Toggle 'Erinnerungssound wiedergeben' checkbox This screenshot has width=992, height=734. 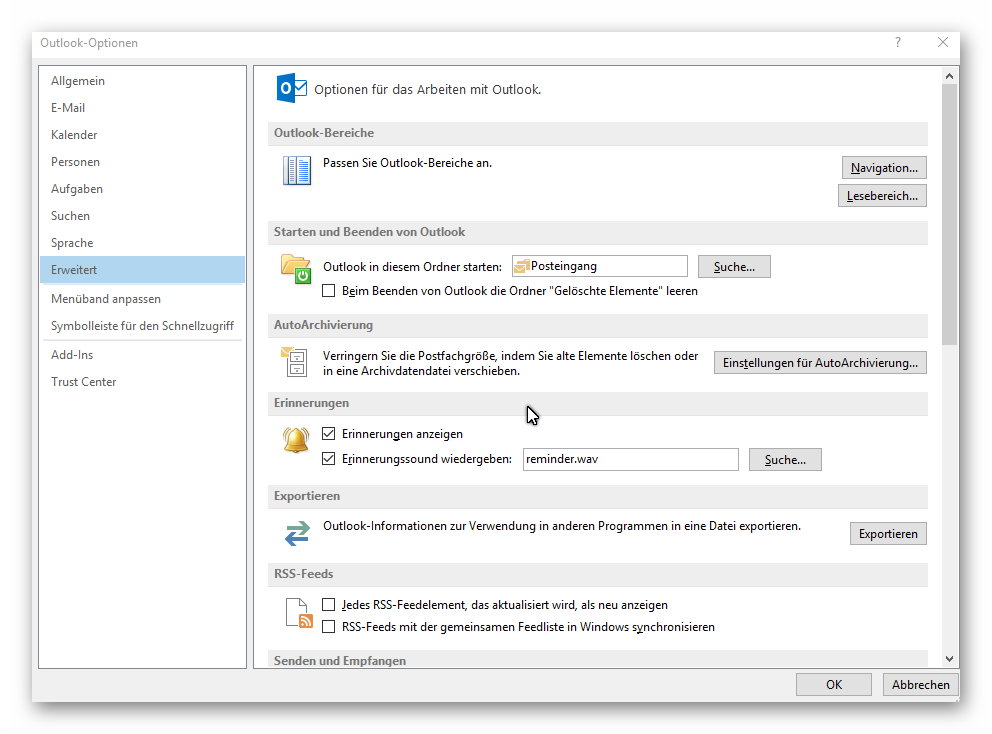click(328, 459)
